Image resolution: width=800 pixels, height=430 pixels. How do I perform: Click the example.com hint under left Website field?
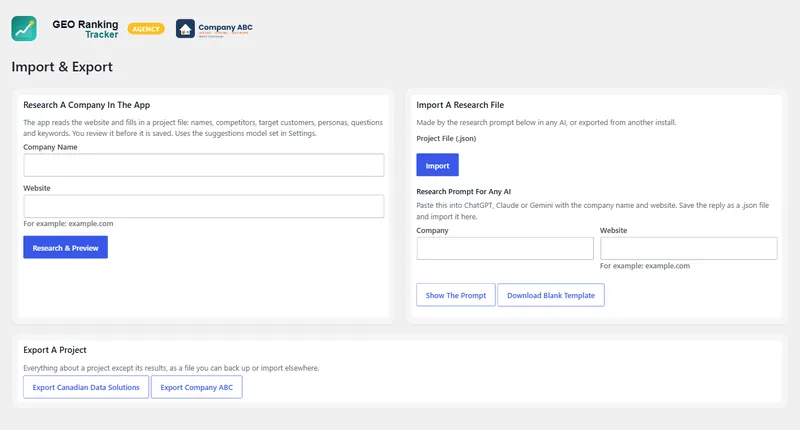coord(68,223)
